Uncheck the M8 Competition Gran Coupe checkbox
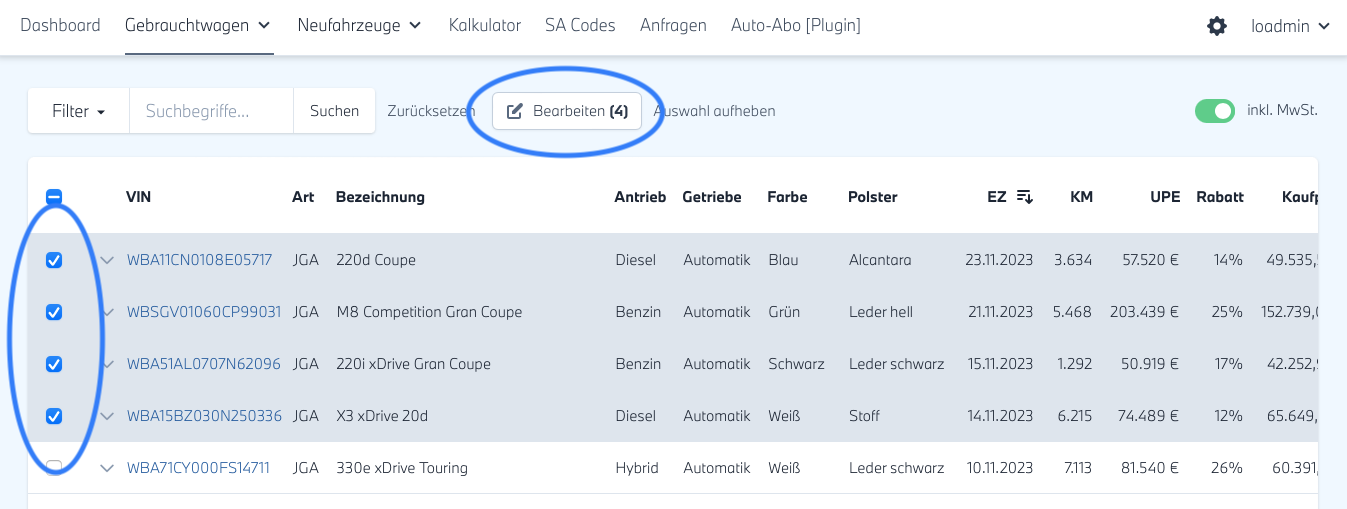Image resolution: width=1347 pixels, height=509 pixels. coord(54,312)
